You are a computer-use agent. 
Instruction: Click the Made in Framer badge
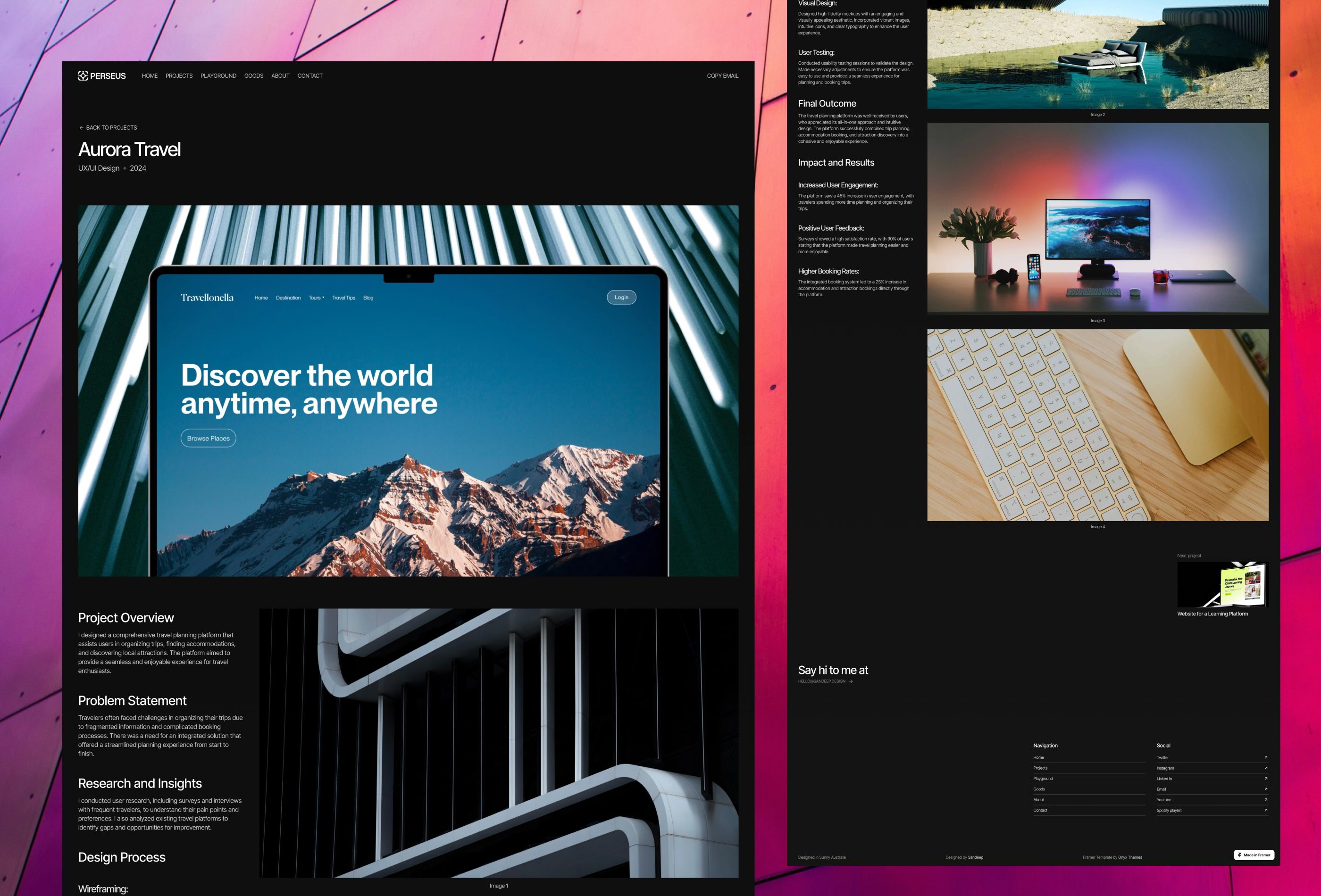point(1254,855)
